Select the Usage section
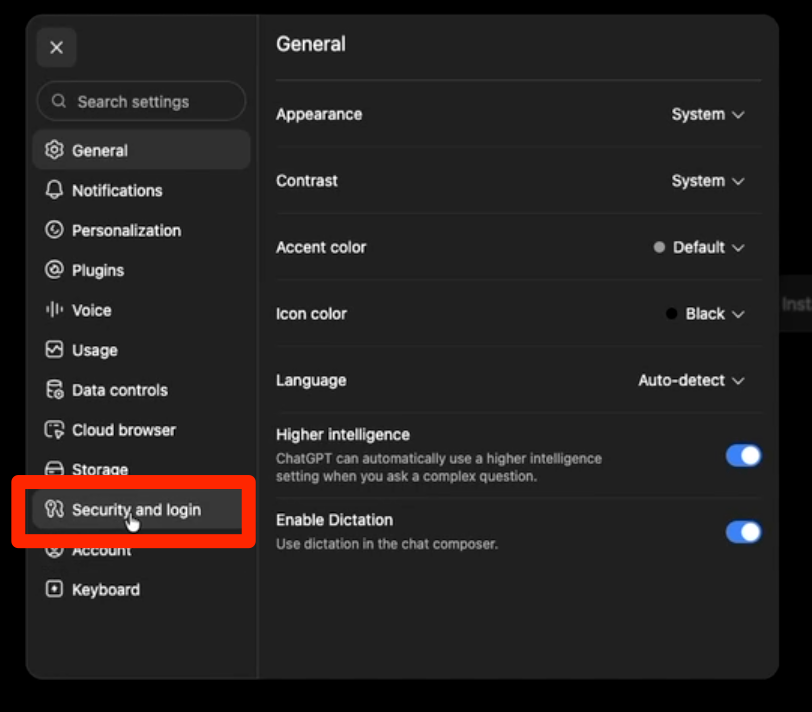812x712 pixels. (141, 350)
